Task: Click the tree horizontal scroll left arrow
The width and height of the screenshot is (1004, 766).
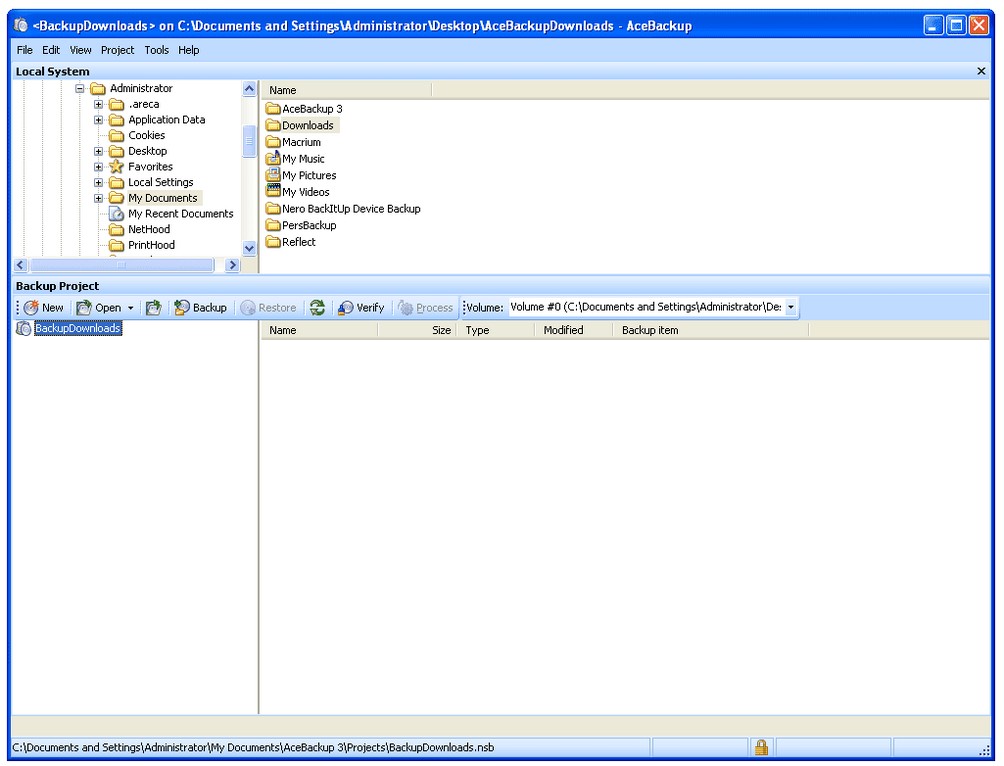Action: point(20,265)
